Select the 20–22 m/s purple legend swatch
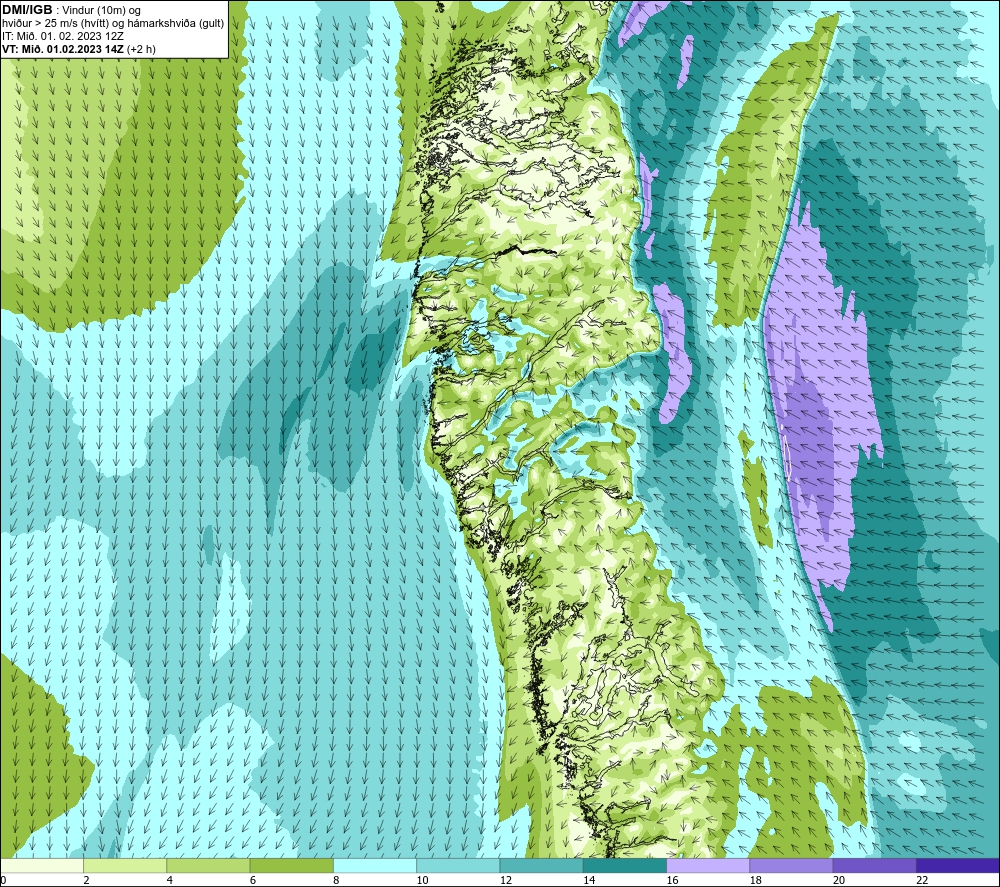This screenshot has height=887, width=1000. click(874, 866)
